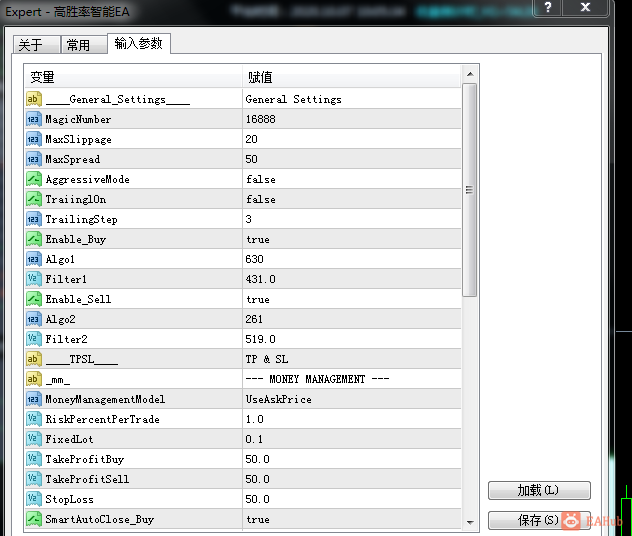Click the double icon next to StopLoss
This screenshot has height=536, width=632.
[x=34, y=499]
